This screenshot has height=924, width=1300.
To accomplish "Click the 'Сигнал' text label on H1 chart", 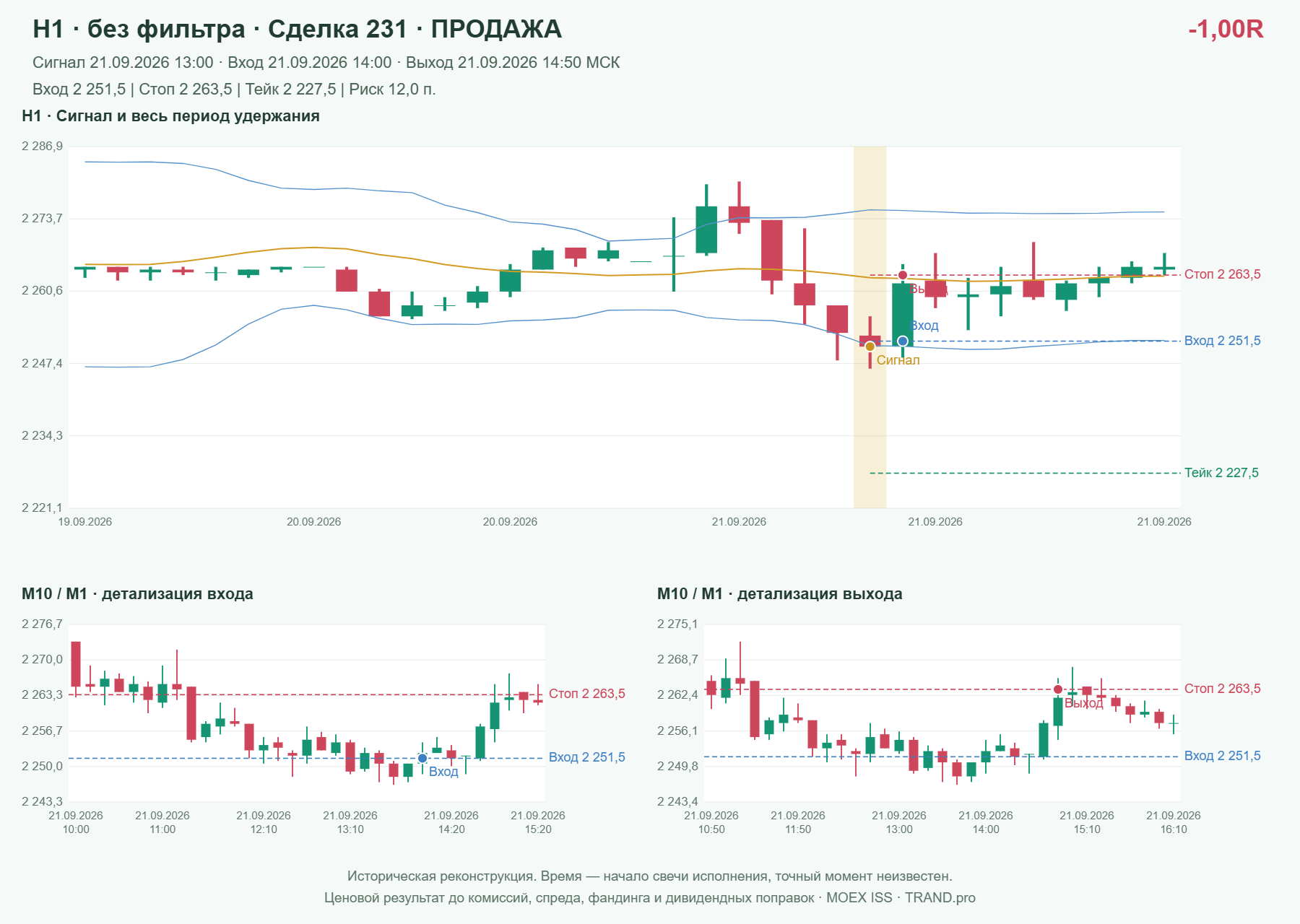I will tap(898, 360).
